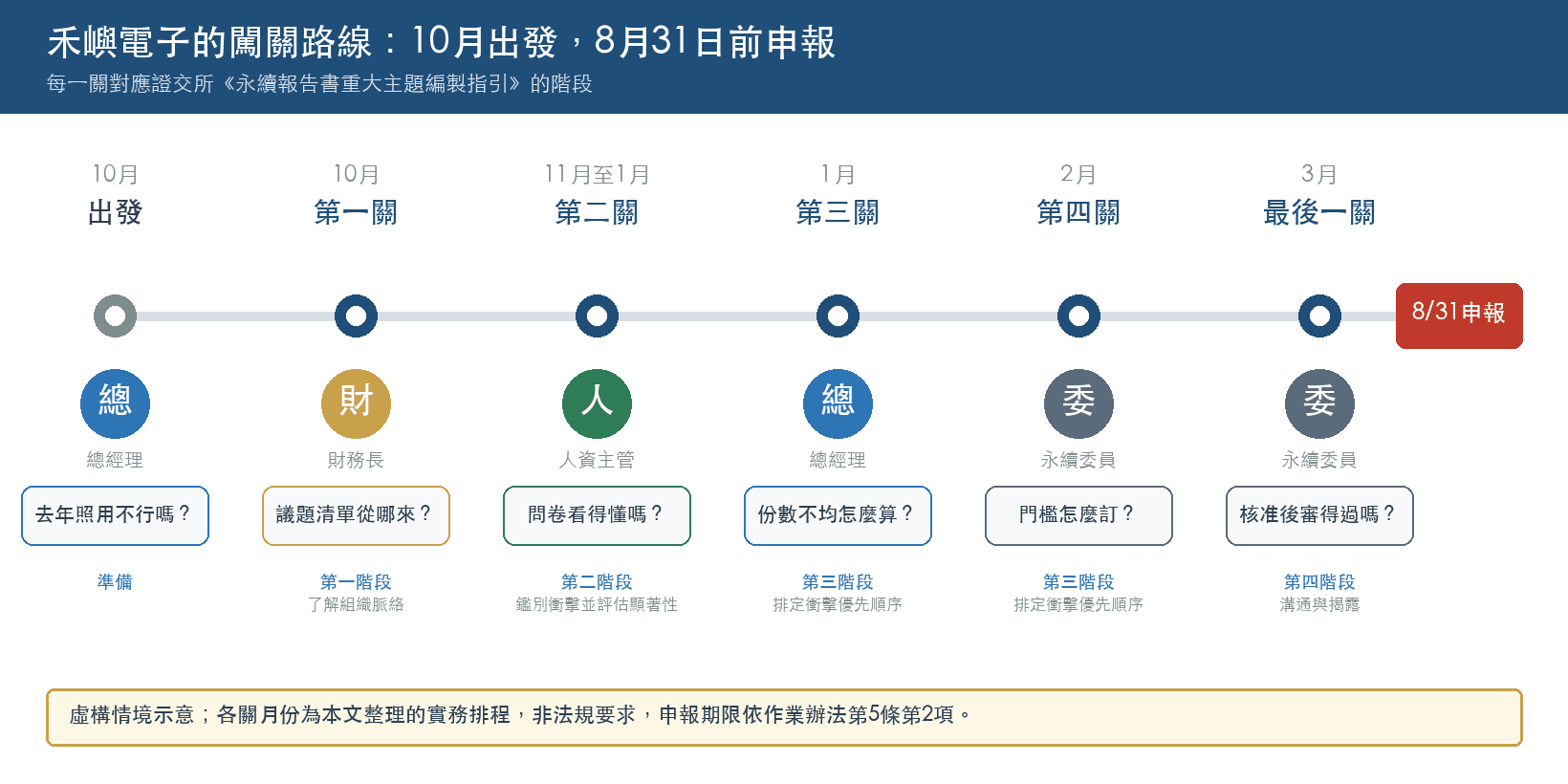Open the 議題清單從哪來？ bubble
Viewport: 1568px width, 784px height.
pyautogui.click(x=356, y=515)
